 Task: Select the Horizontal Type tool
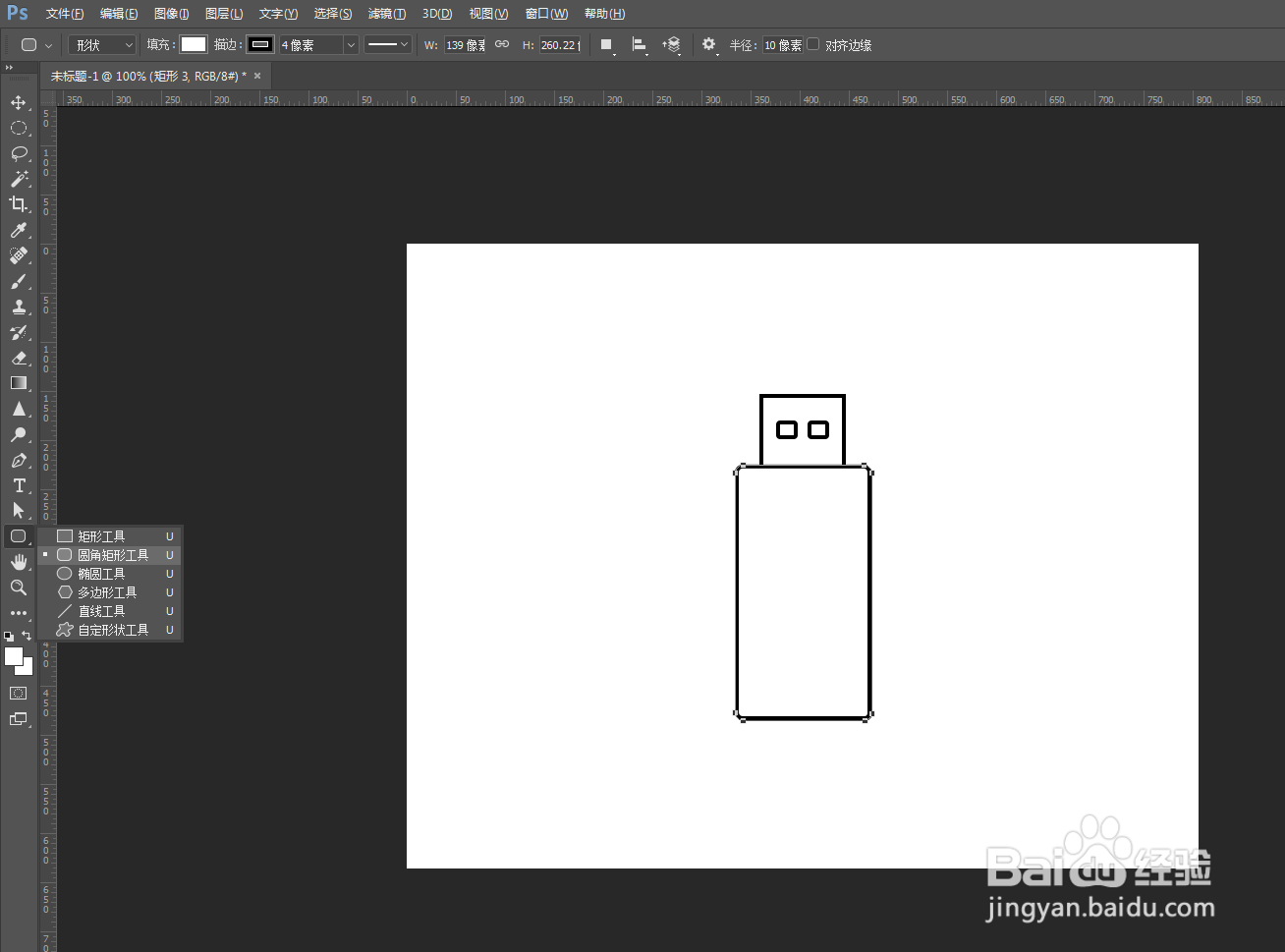[x=19, y=485]
